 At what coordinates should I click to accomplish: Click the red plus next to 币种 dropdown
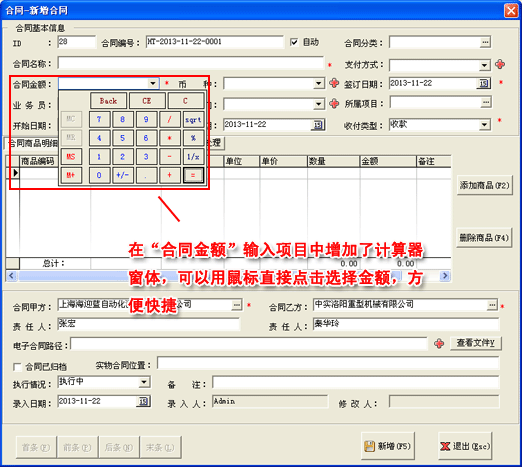(334, 83)
